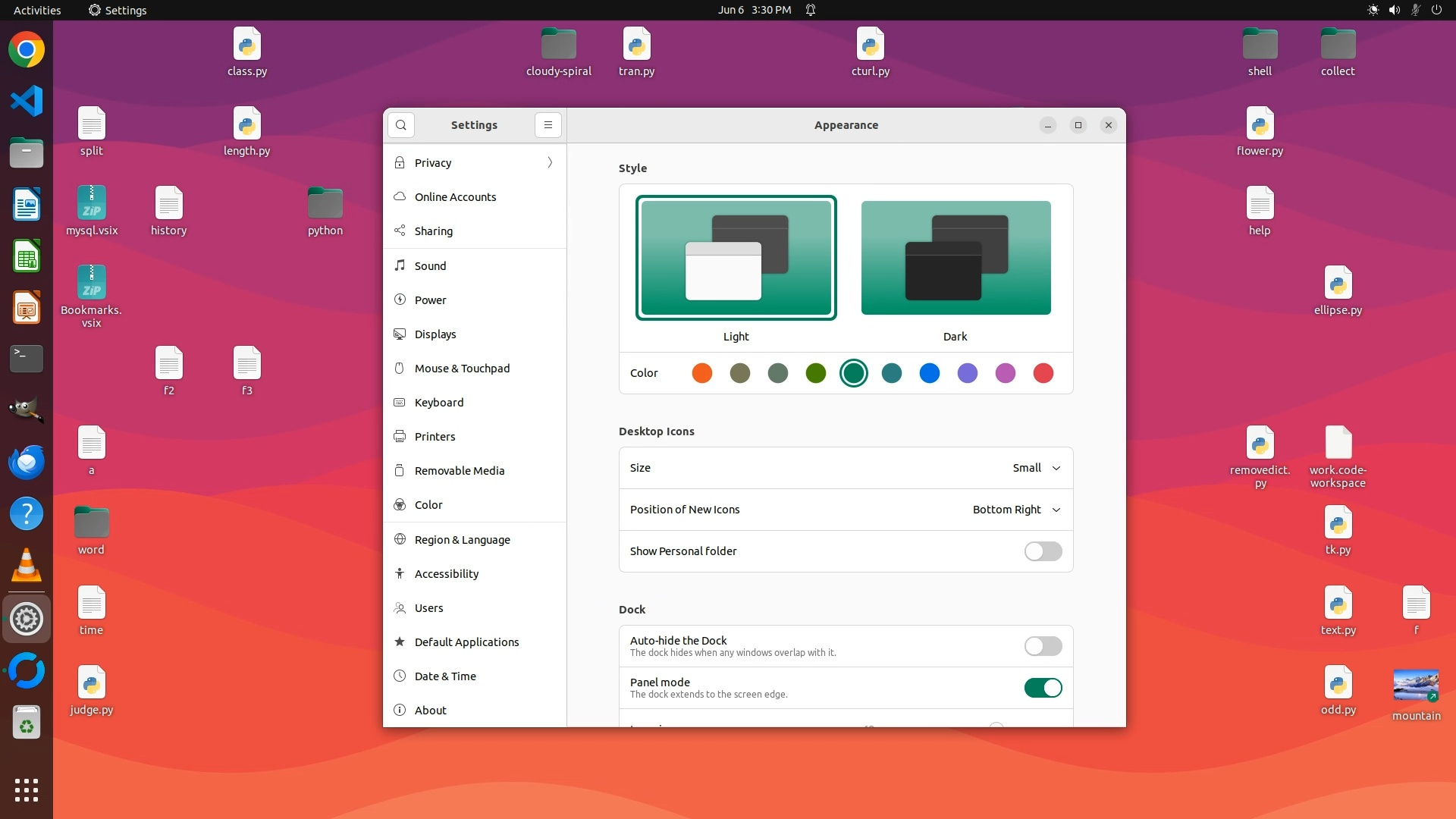Enable Show Personal folder switch
Image resolution: width=1456 pixels, height=819 pixels.
click(x=1043, y=551)
